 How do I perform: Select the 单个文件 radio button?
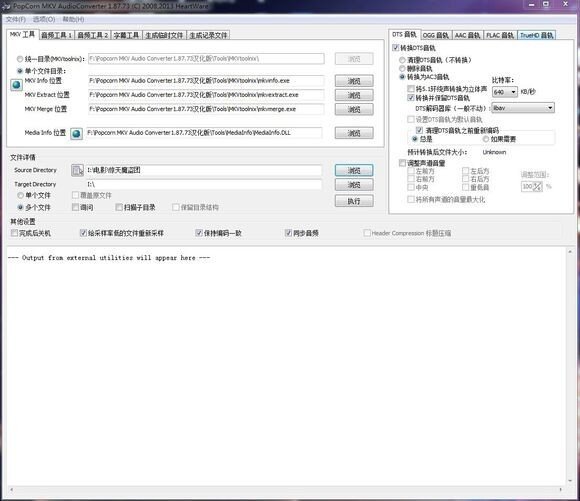pyautogui.click(x=21, y=195)
